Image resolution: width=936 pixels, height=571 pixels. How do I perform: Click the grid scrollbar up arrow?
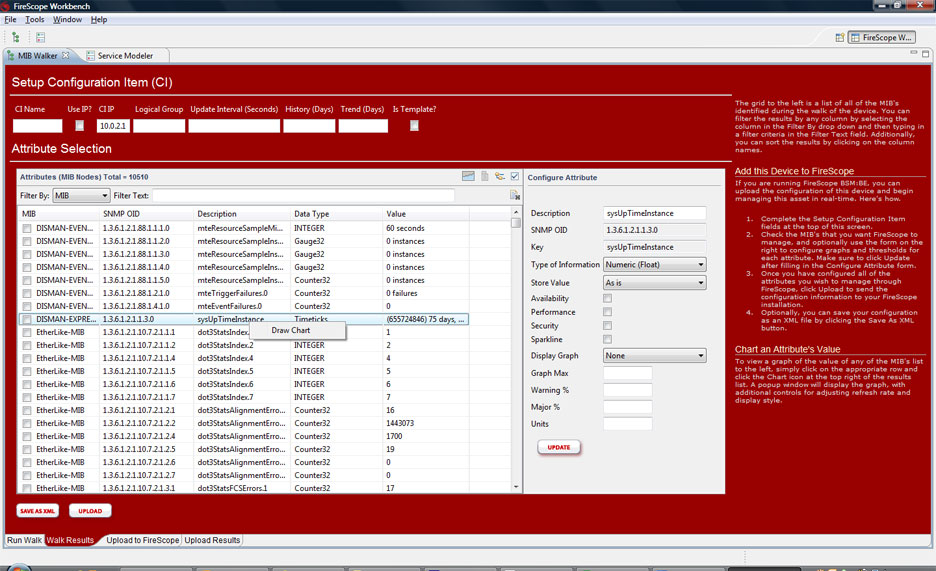(516, 212)
